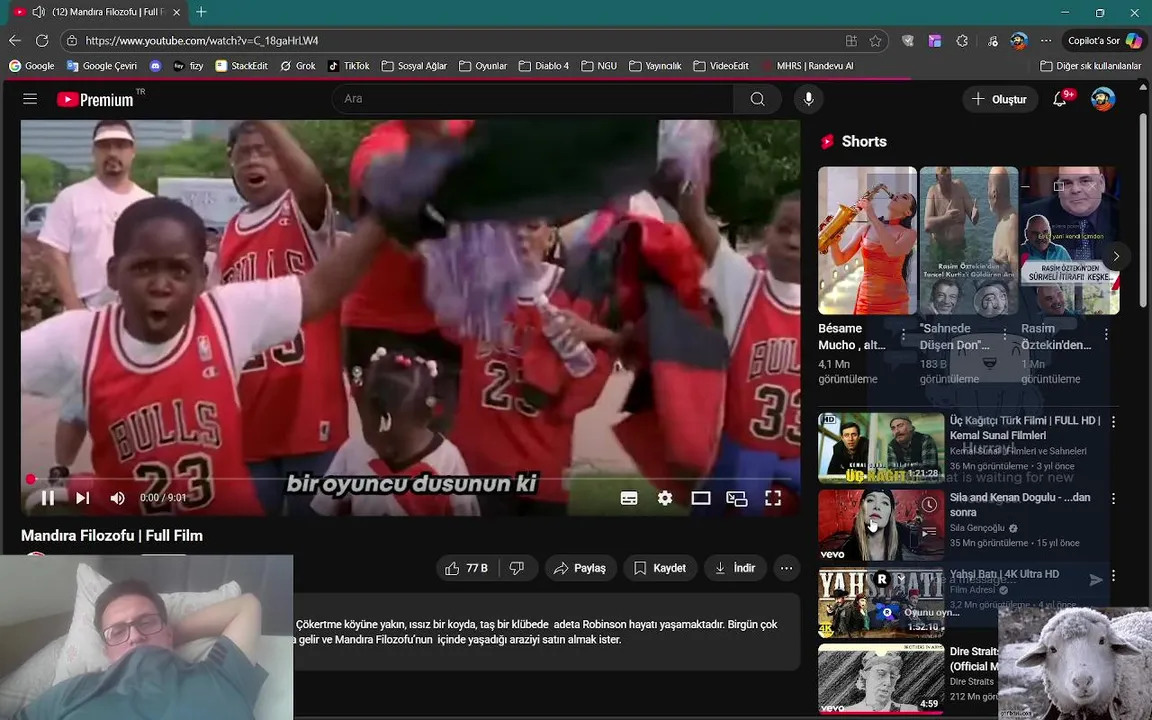Open options for Rasim Öztekin short
The image size is (1152, 720).
1106,335
